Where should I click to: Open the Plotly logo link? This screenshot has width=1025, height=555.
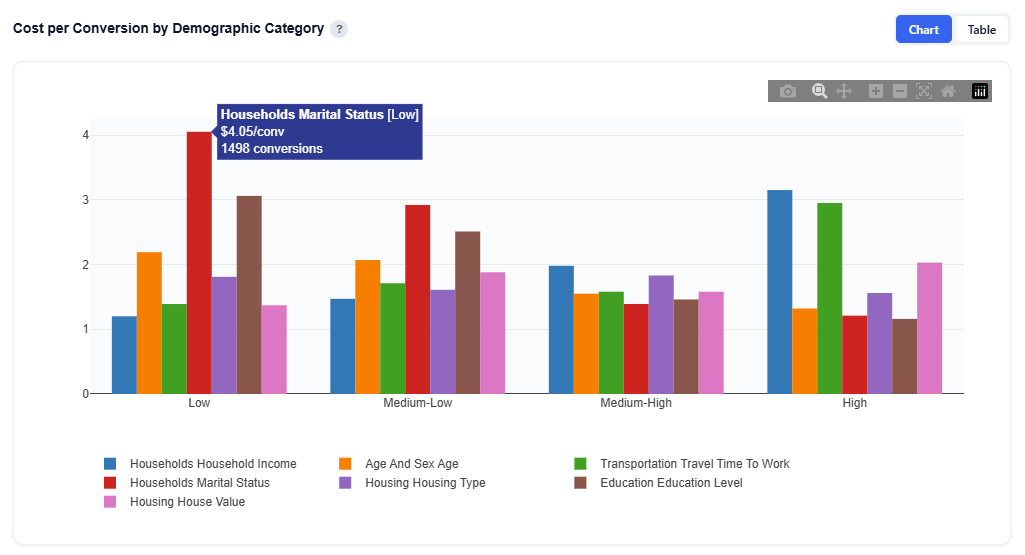[980, 91]
